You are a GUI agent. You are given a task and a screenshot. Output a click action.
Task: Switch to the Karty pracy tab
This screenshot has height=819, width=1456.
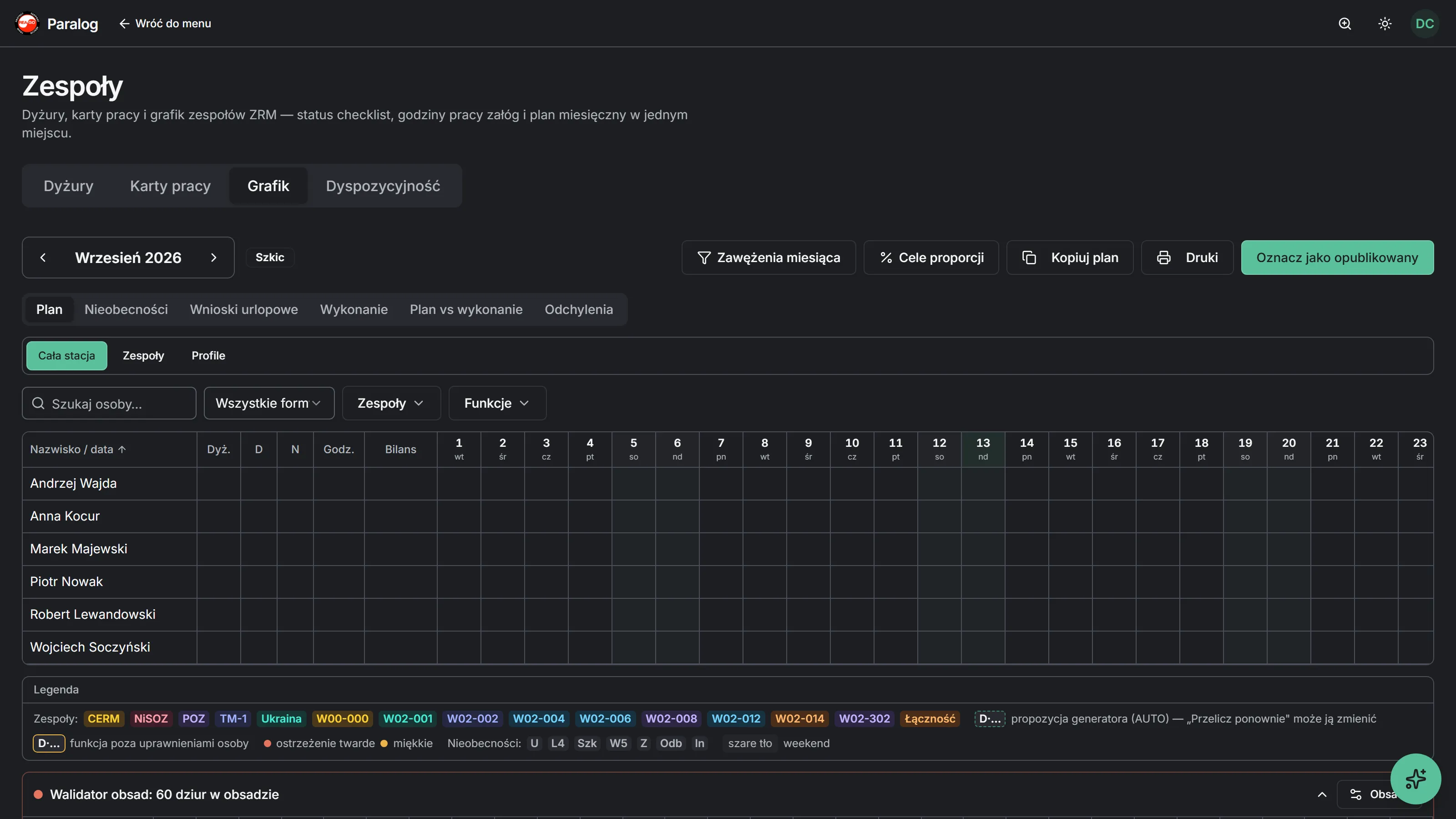(170, 186)
